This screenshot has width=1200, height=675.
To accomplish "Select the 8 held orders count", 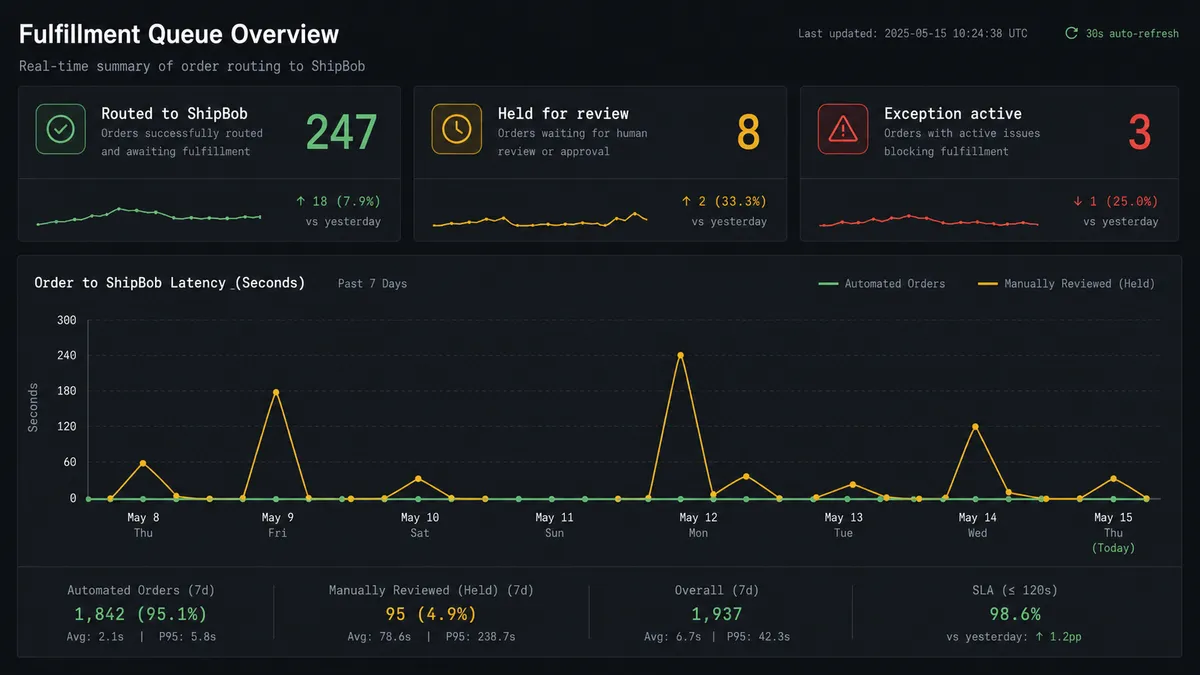I will [x=748, y=132].
